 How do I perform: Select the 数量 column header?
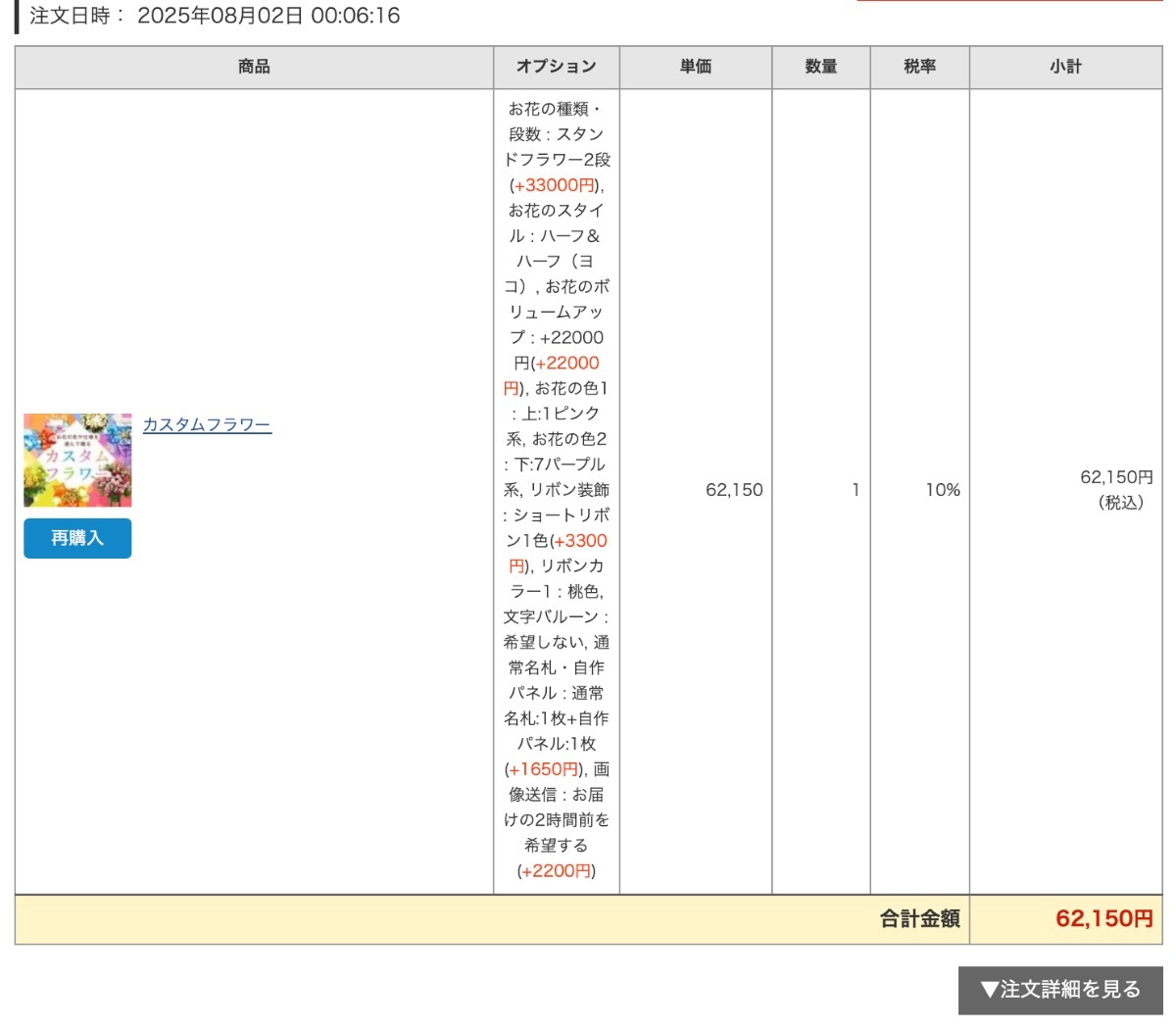(x=821, y=67)
